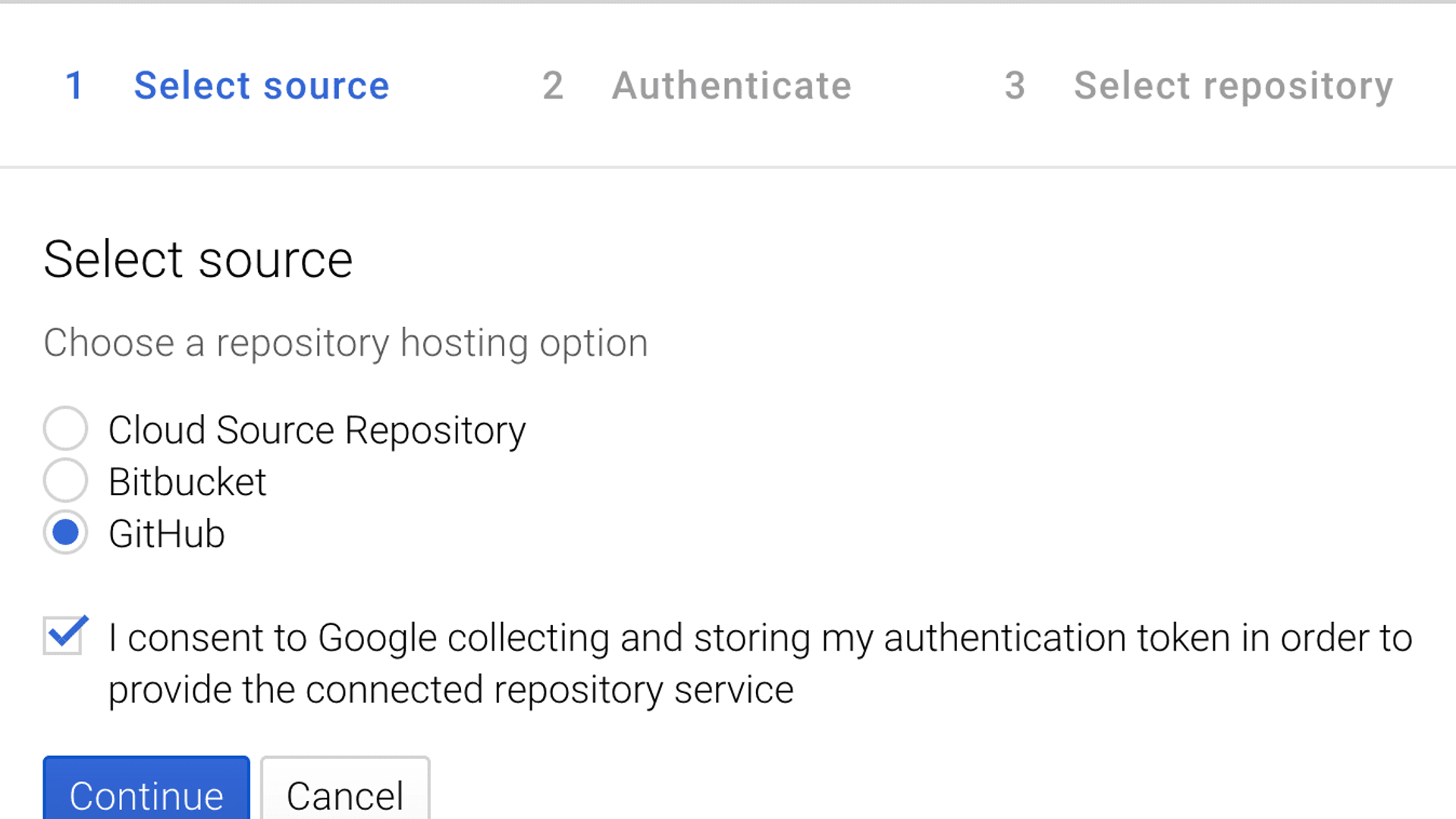Uncheck the authentication token consent checkbox
The width and height of the screenshot is (1456, 819).
click(x=64, y=635)
